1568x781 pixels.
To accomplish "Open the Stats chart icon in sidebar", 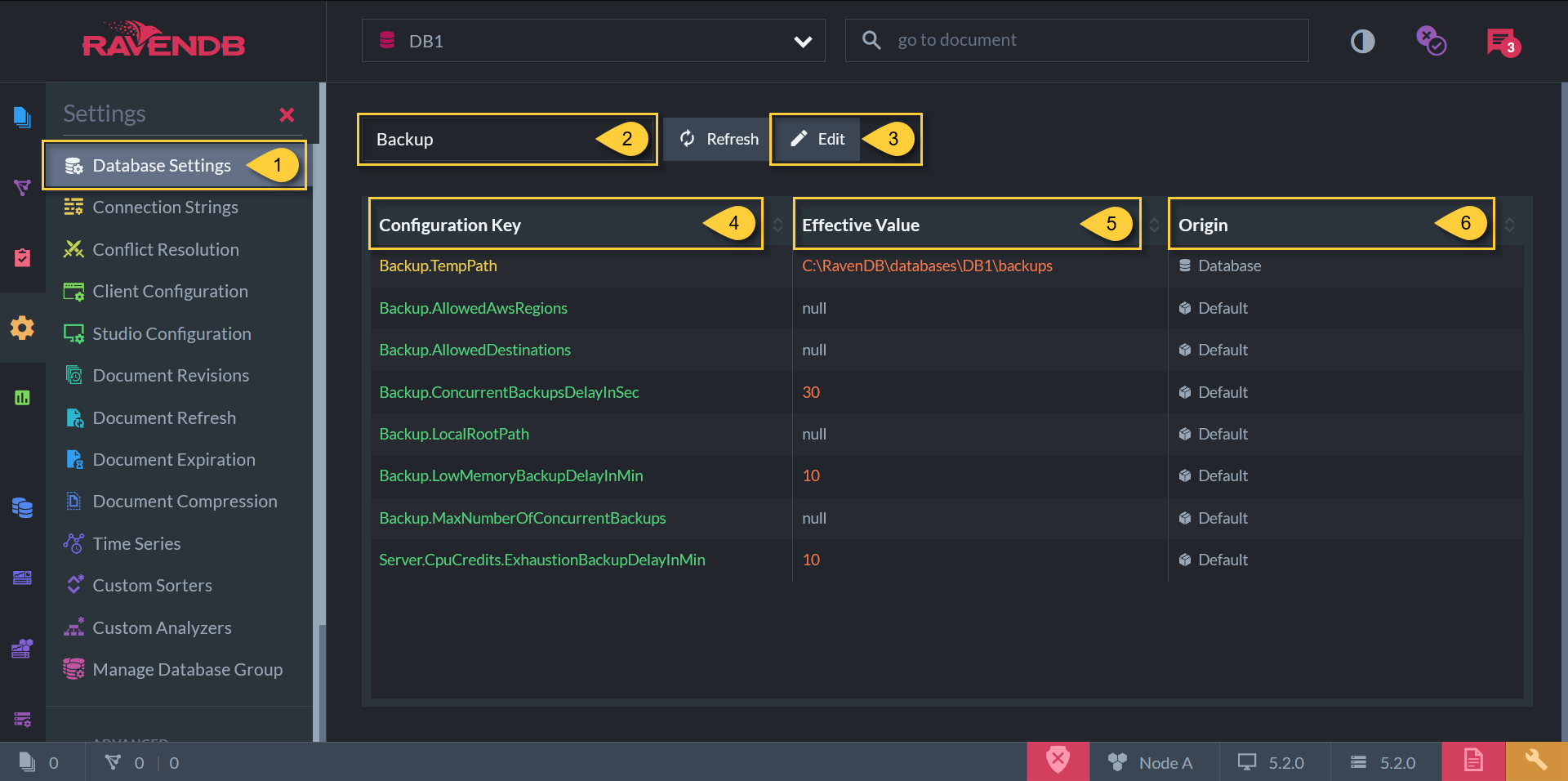I will pyautogui.click(x=22, y=398).
